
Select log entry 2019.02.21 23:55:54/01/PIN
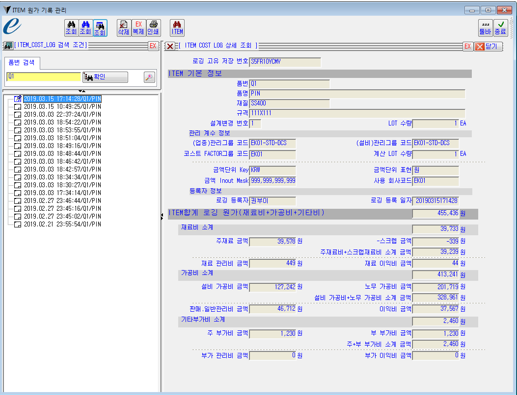click(62, 224)
